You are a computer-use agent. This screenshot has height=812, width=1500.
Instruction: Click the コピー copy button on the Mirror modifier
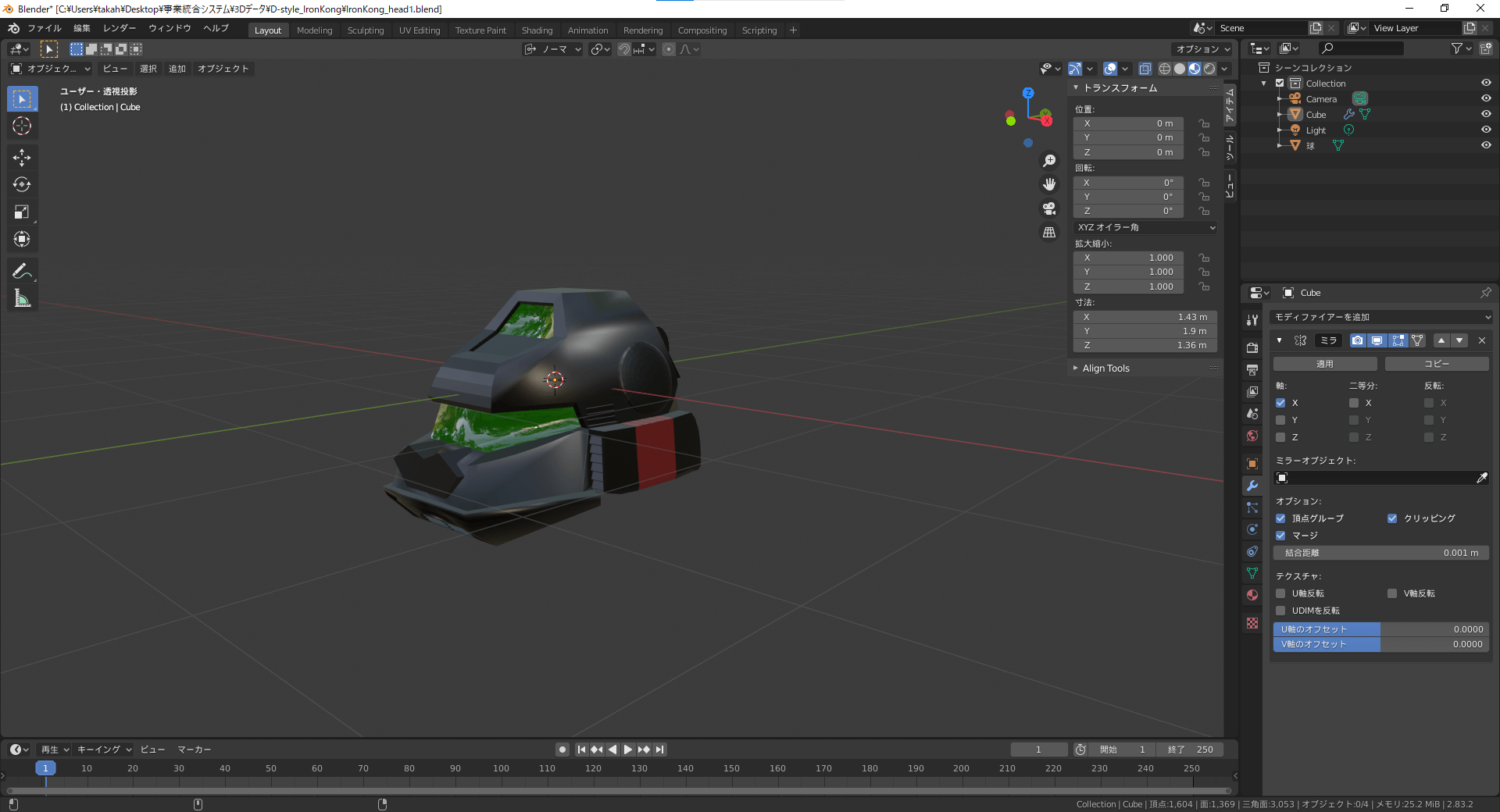[1436, 363]
